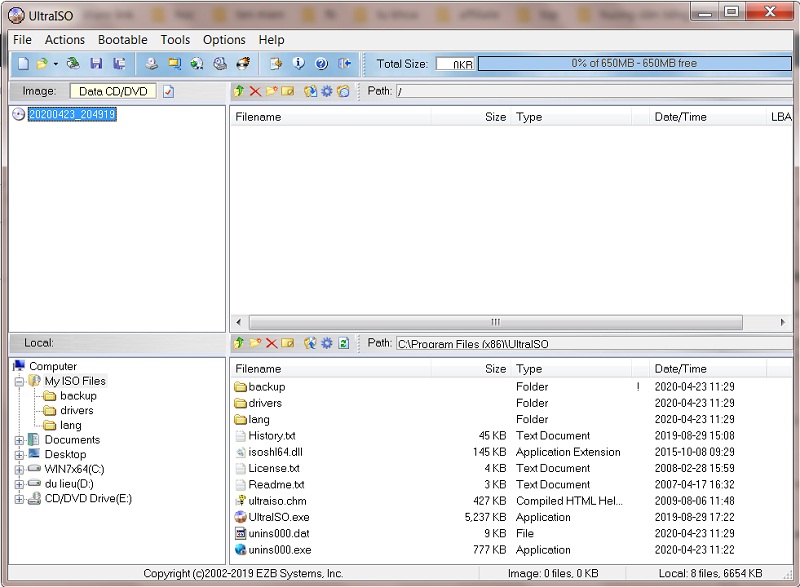Select the 20200423_204919 image root node
The width and height of the screenshot is (800, 587).
coord(72,114)
